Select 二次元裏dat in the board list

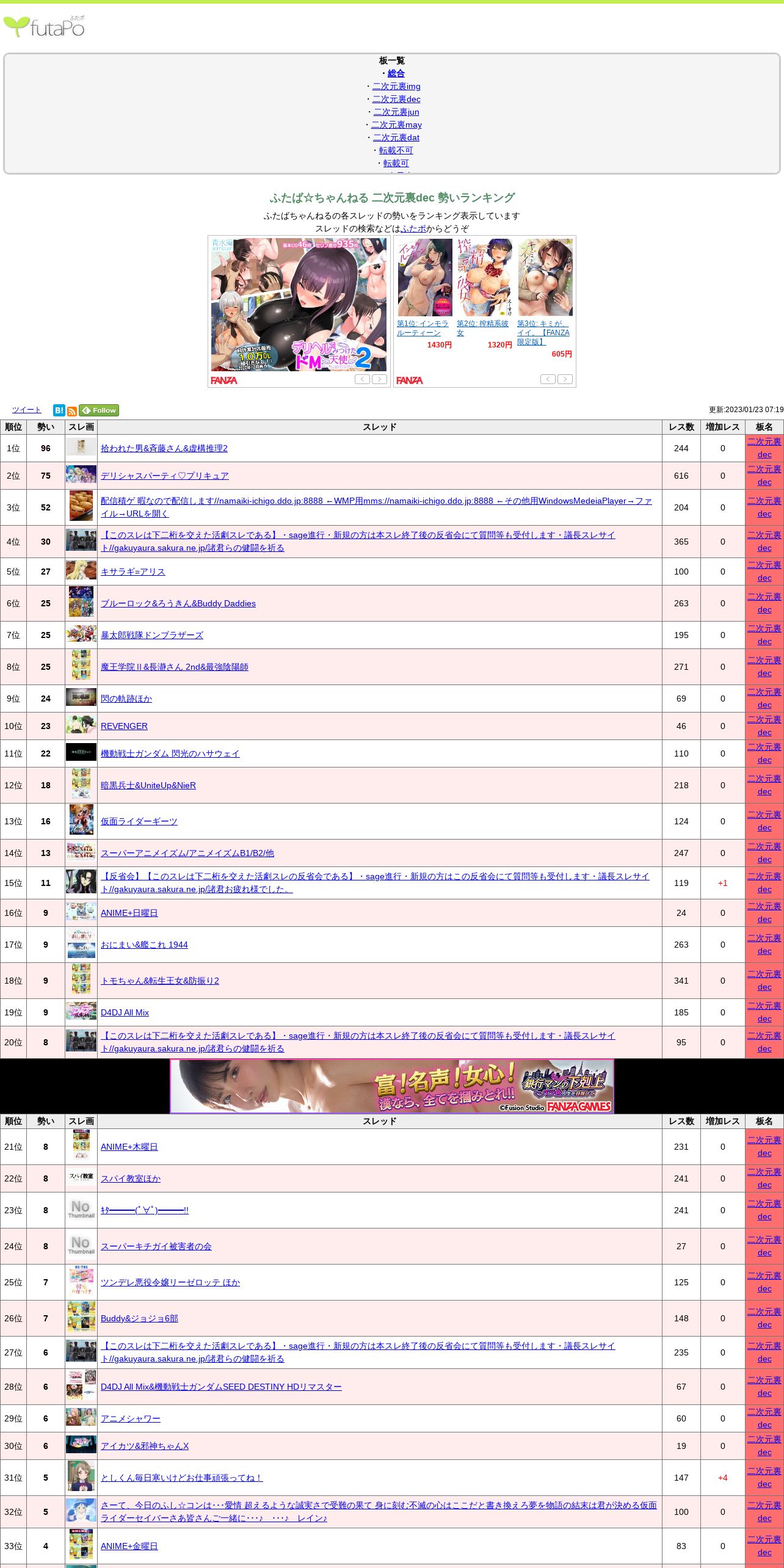[396, 137]
